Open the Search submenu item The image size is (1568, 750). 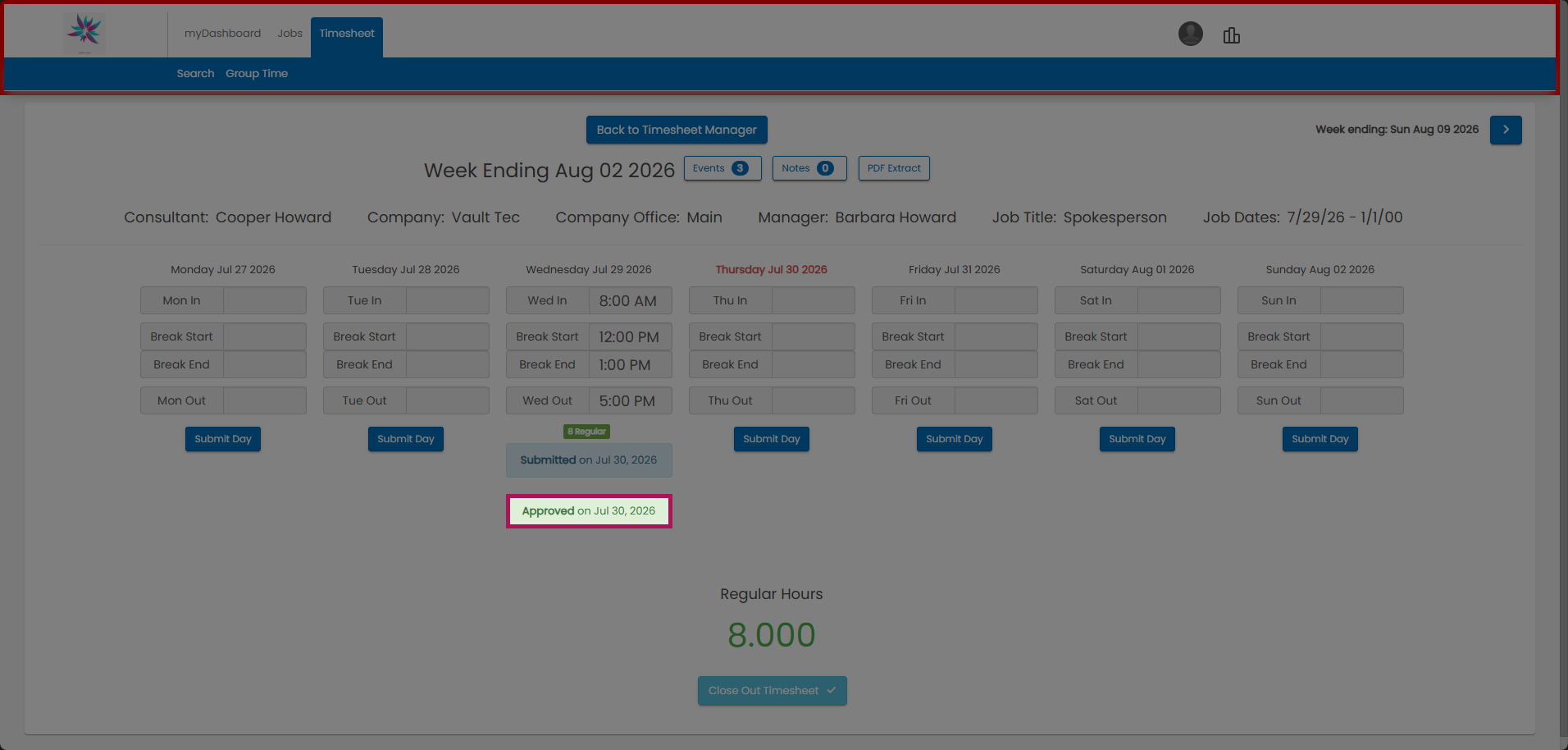(195, 74)
